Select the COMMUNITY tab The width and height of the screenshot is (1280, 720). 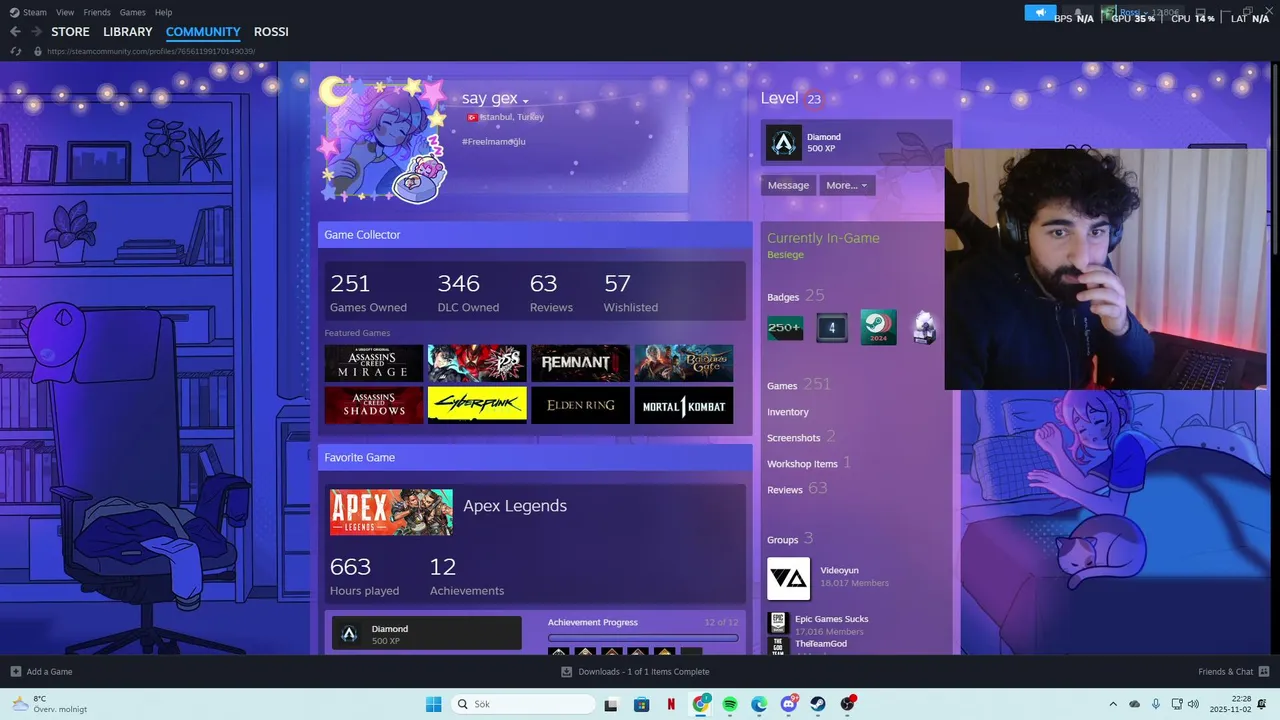point(203,32)
